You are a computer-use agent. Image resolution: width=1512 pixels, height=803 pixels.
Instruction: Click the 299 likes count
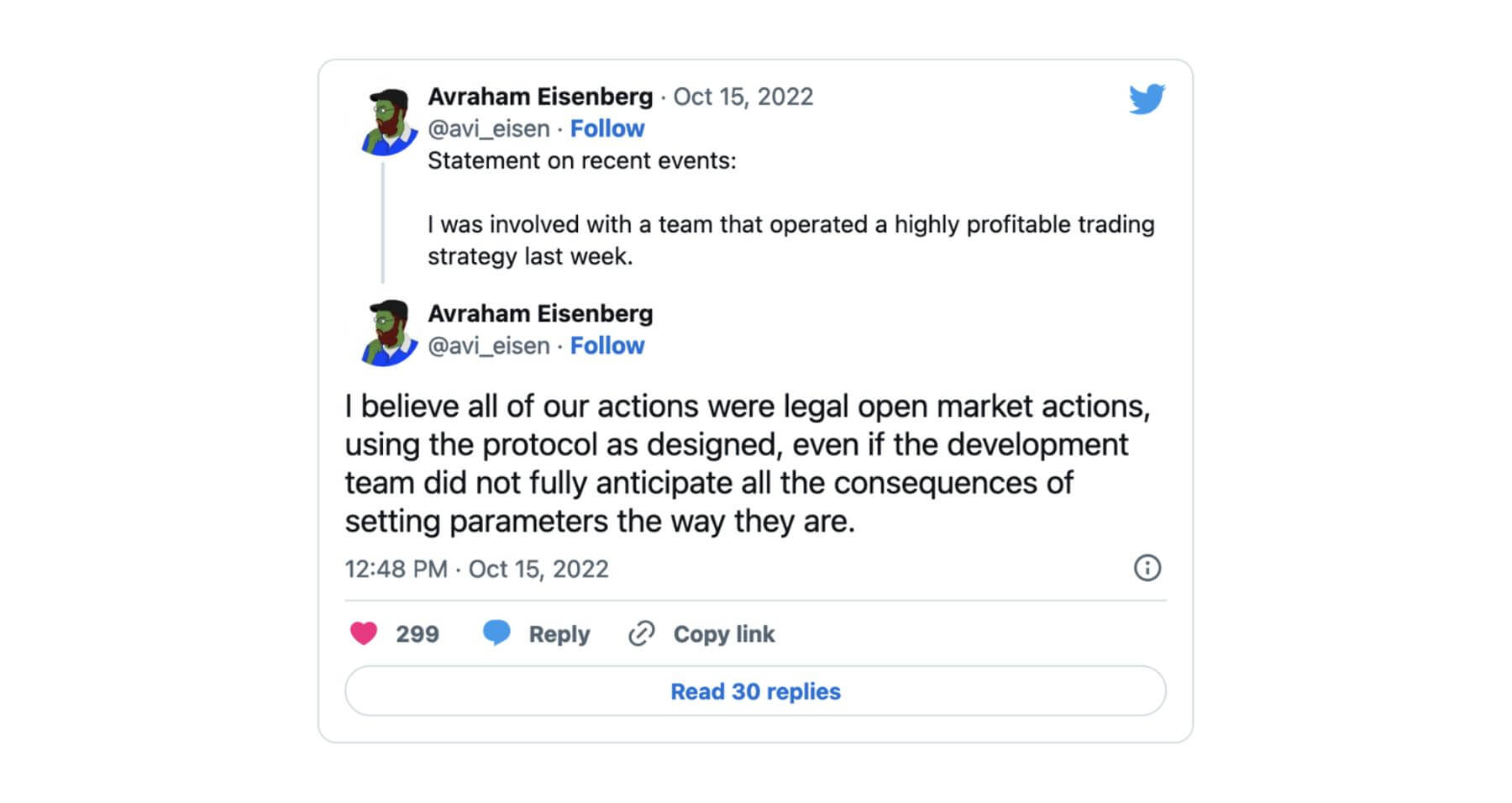417,634
